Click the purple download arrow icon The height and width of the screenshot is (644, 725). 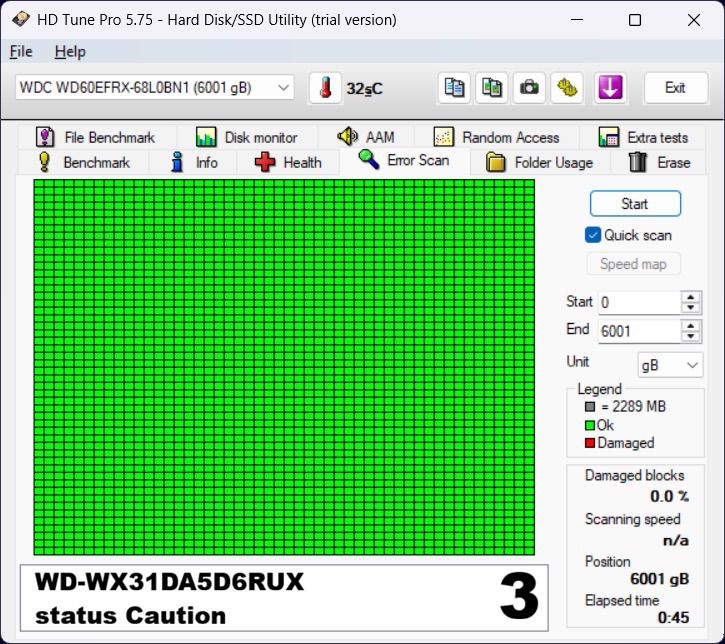(610, 88)
